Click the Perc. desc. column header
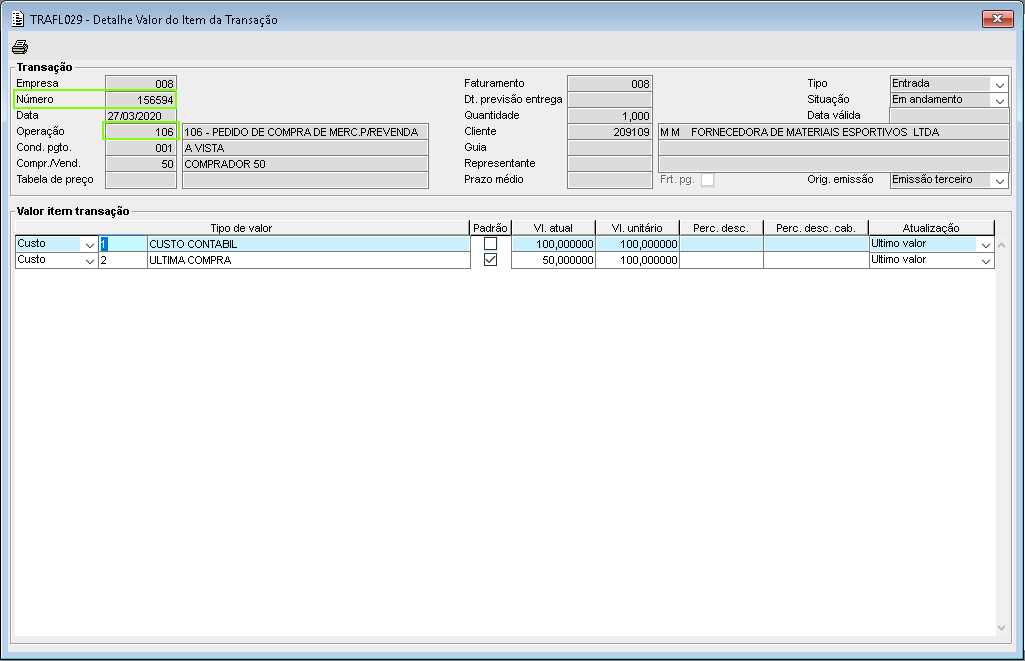 tap(721, 228)
